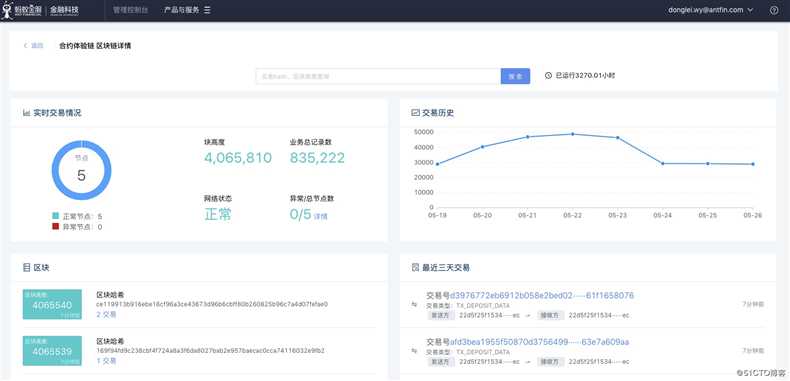Open the 2 交易 link of block 4065540

[x=106, y=314]
